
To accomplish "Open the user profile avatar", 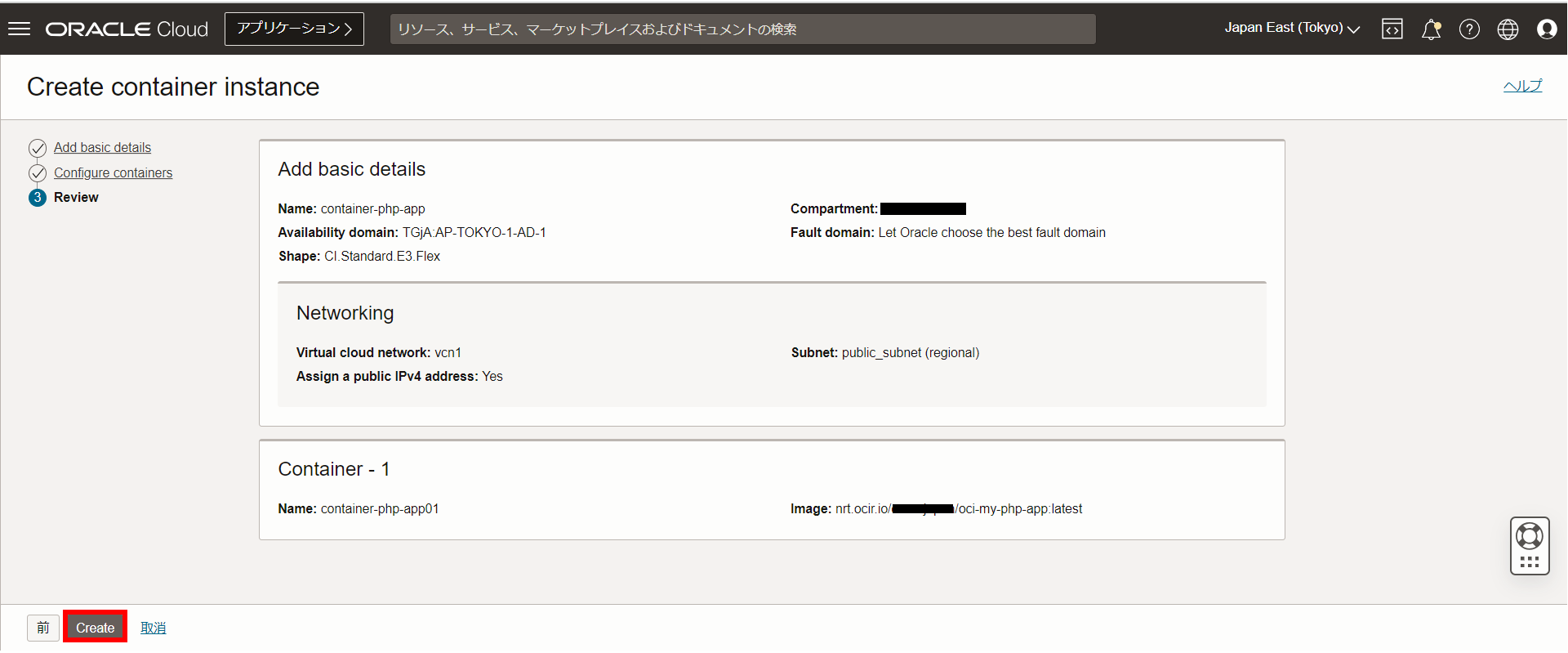I will 1547,29.
